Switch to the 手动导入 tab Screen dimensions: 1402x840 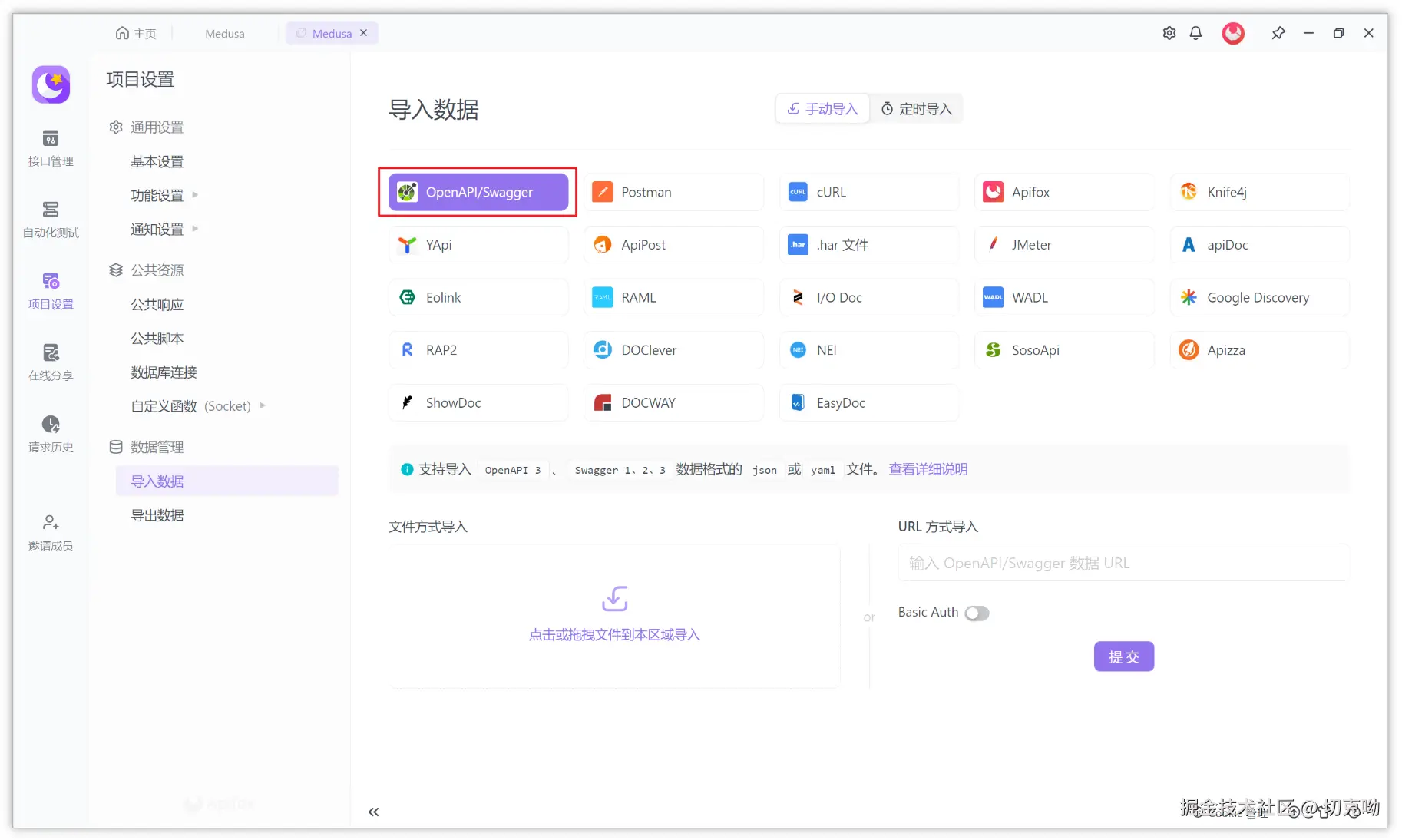click(x=822, y=109)
